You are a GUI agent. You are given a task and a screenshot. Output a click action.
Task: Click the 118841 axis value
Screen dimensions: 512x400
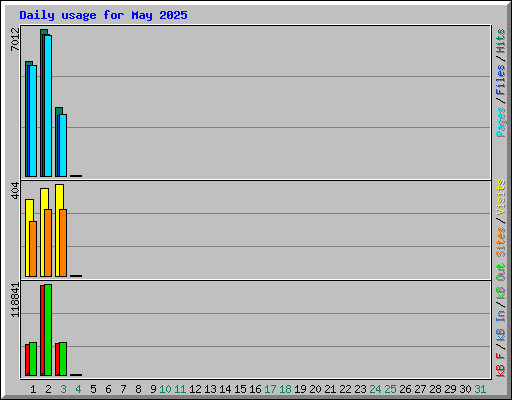coord(15,300)
